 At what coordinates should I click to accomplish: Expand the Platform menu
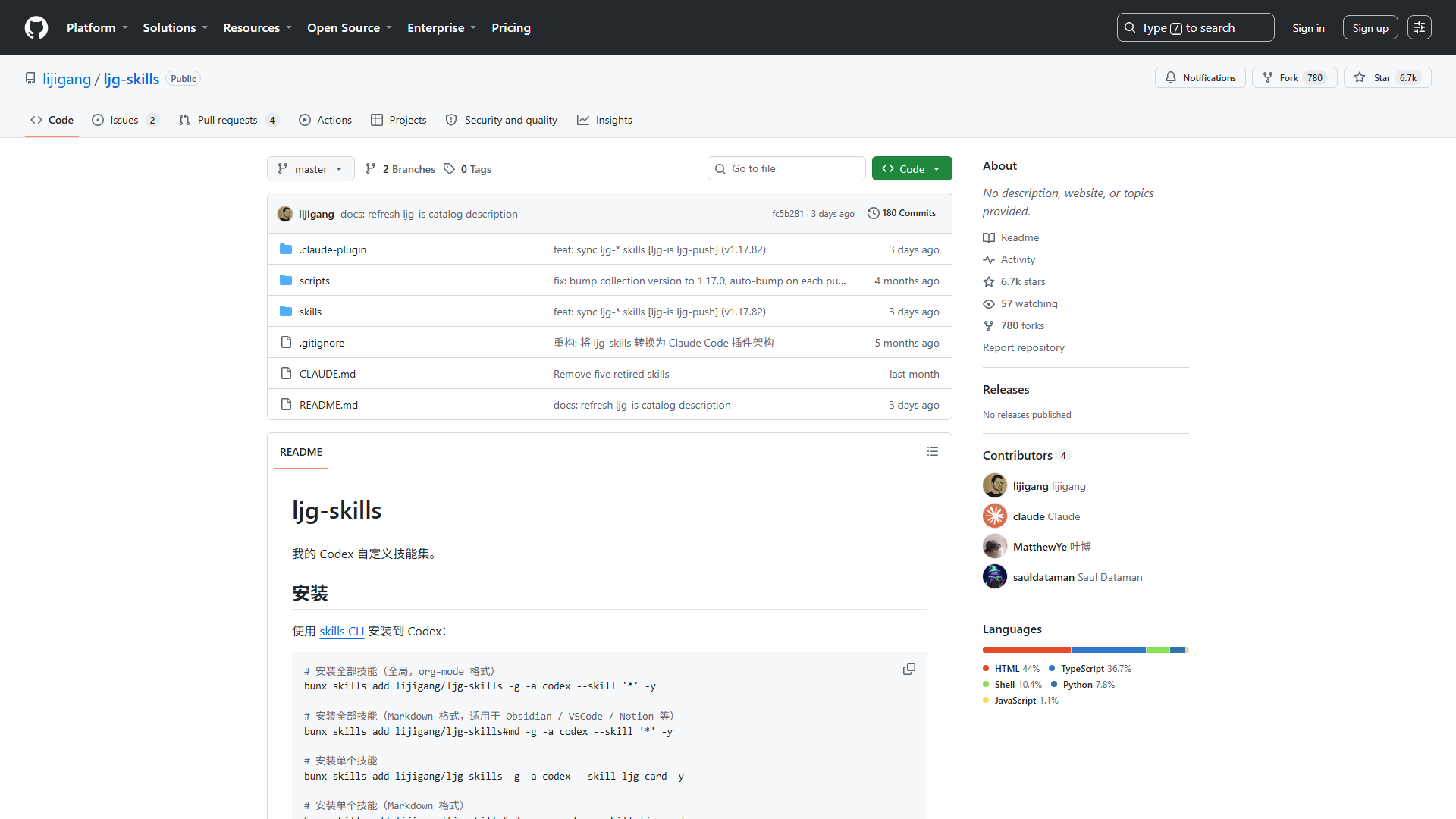coord(97,27)
